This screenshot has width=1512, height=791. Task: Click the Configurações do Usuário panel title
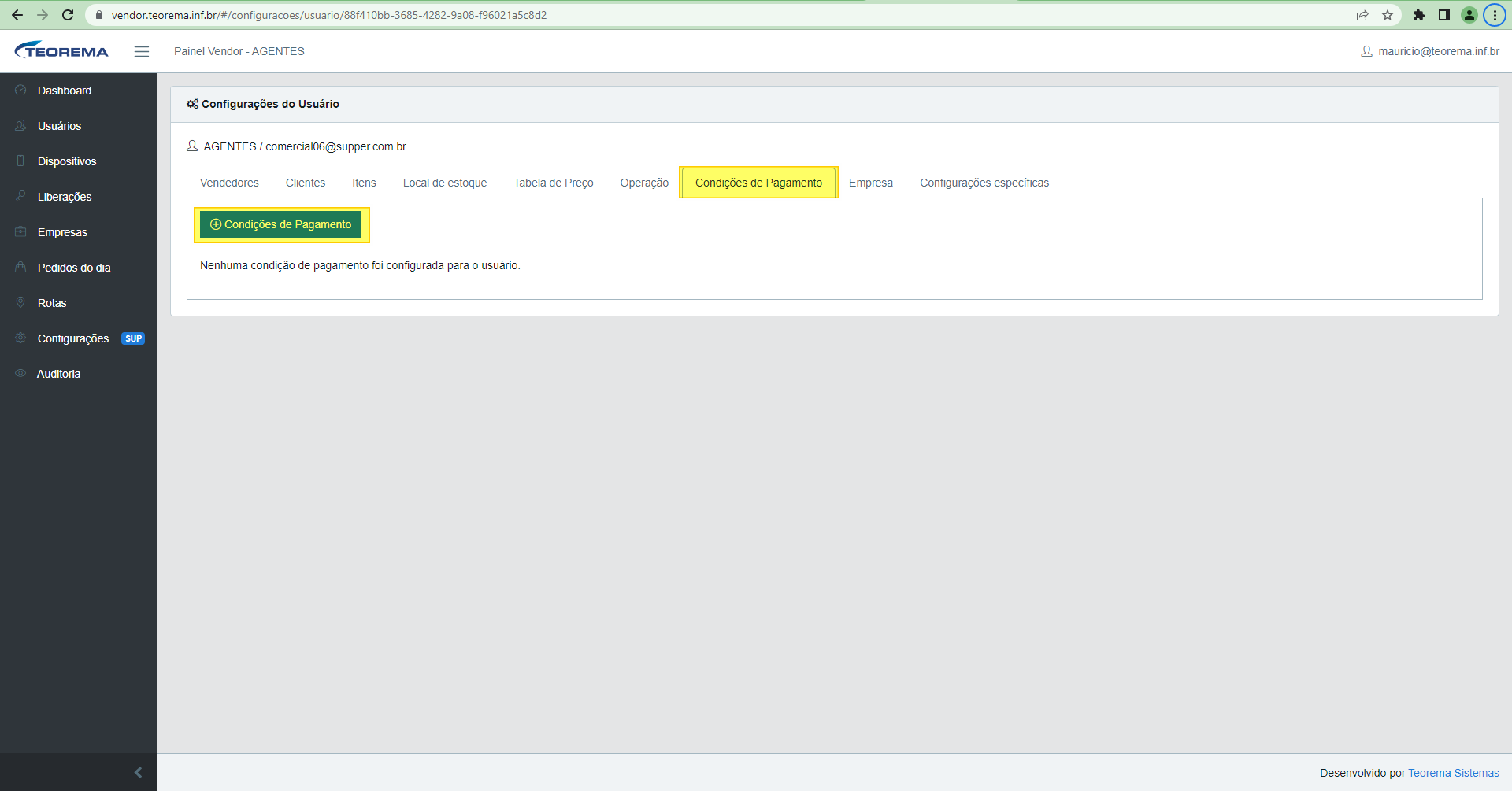(270, 104)
